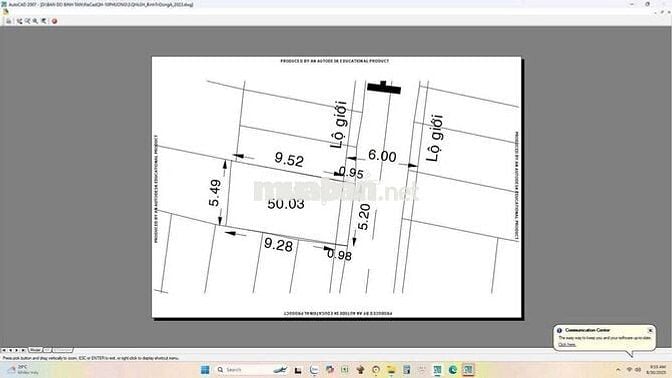The image size is (672, 378).
Task: Click the 0.98 dimension text
Action: (339, 255)
